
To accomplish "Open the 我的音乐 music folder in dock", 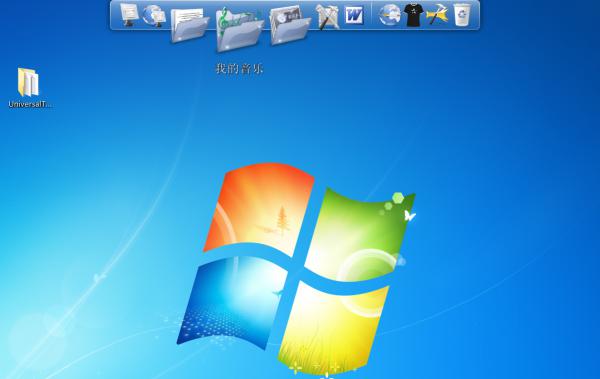I will coord(239,29).
